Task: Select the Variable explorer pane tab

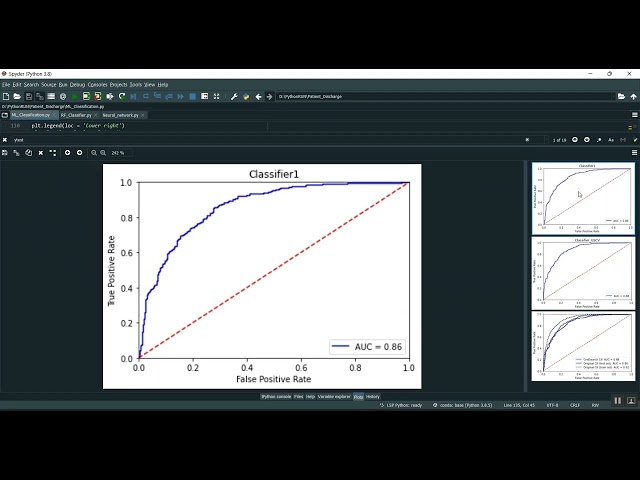Action: 334,396
